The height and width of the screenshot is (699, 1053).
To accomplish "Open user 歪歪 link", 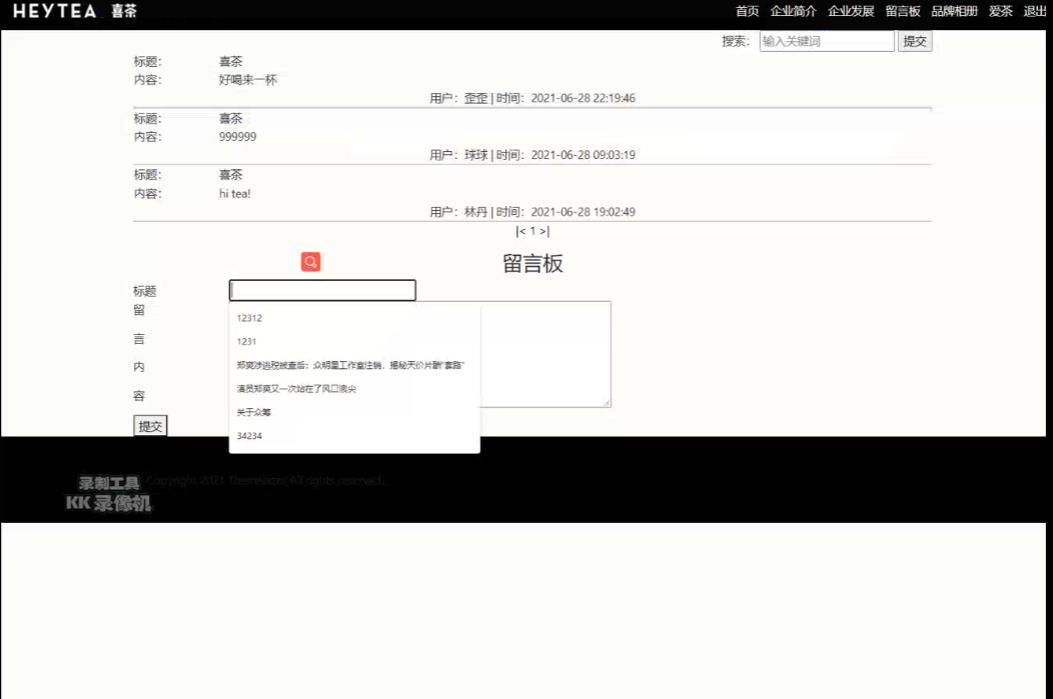I will coord(476,98).
